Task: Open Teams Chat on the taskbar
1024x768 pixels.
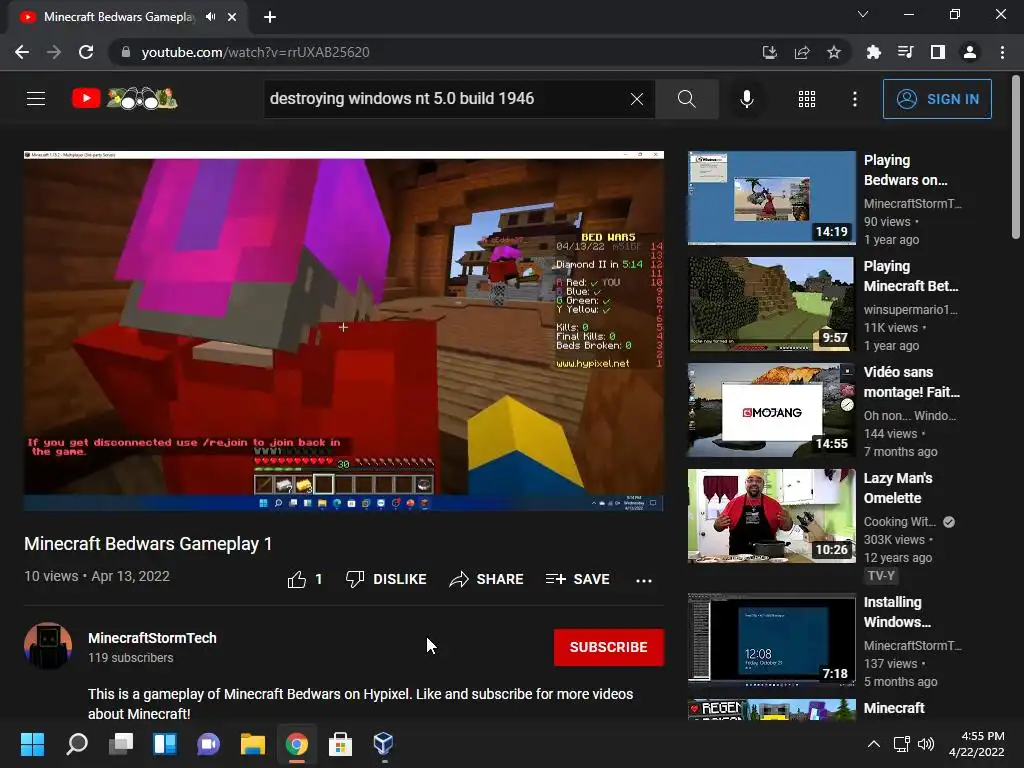Action: [208, 744]
